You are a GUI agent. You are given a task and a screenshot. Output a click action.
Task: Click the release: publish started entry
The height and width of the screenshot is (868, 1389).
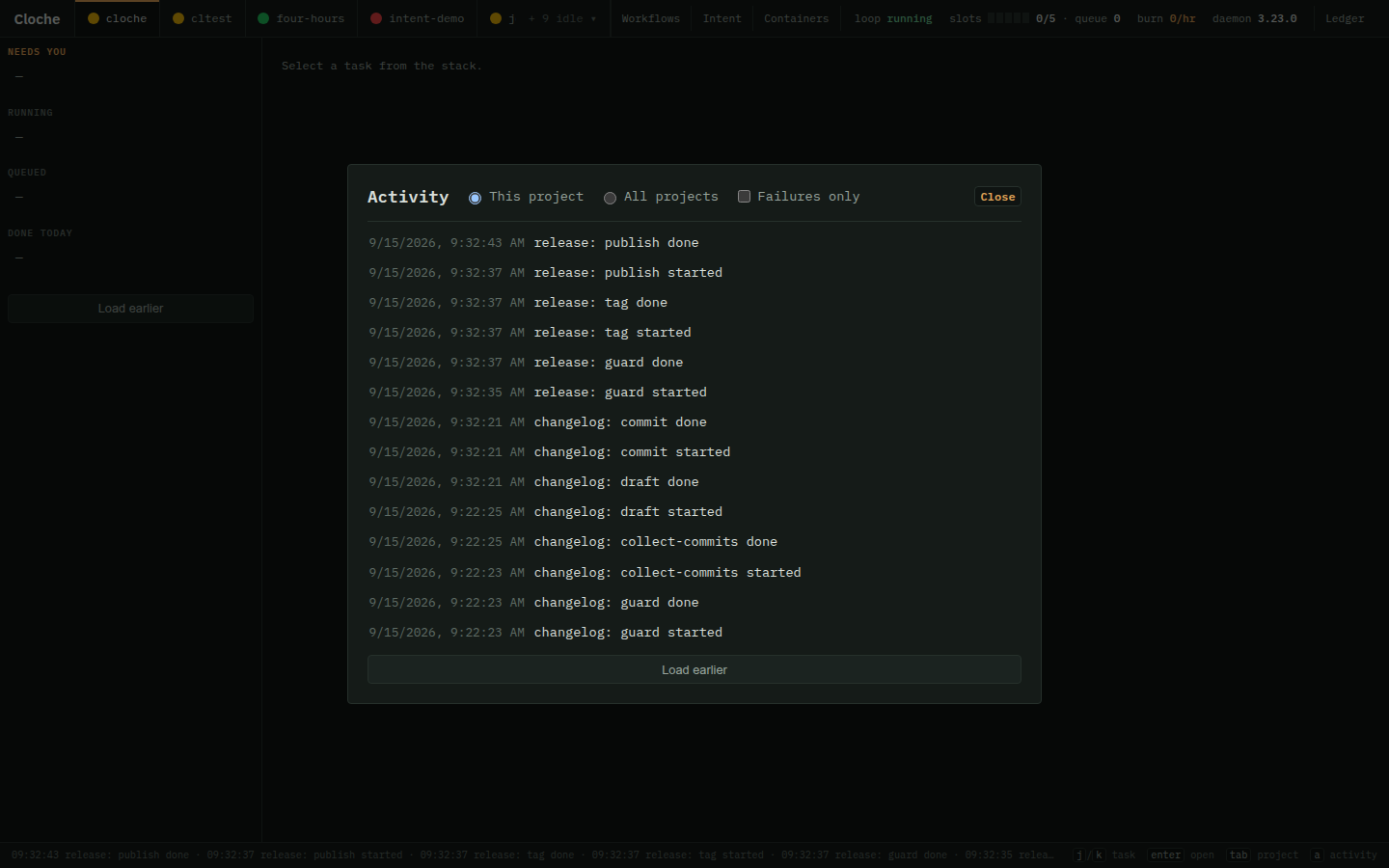[x=694, y=272]
